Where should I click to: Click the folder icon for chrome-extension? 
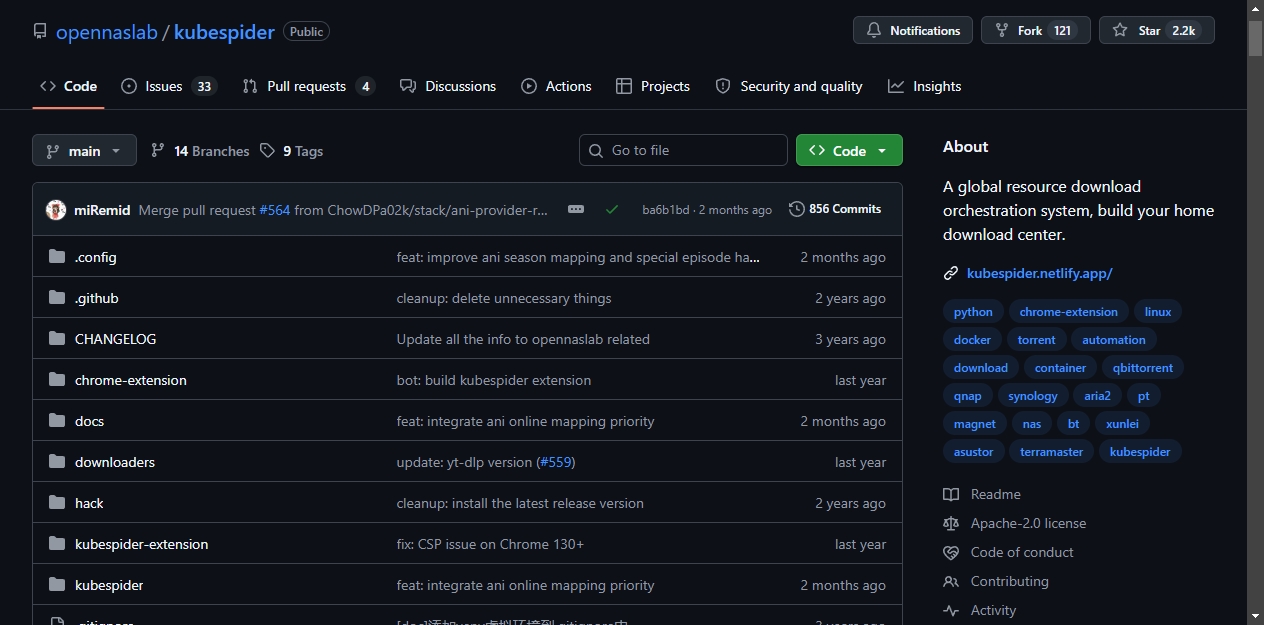[57, 380]
